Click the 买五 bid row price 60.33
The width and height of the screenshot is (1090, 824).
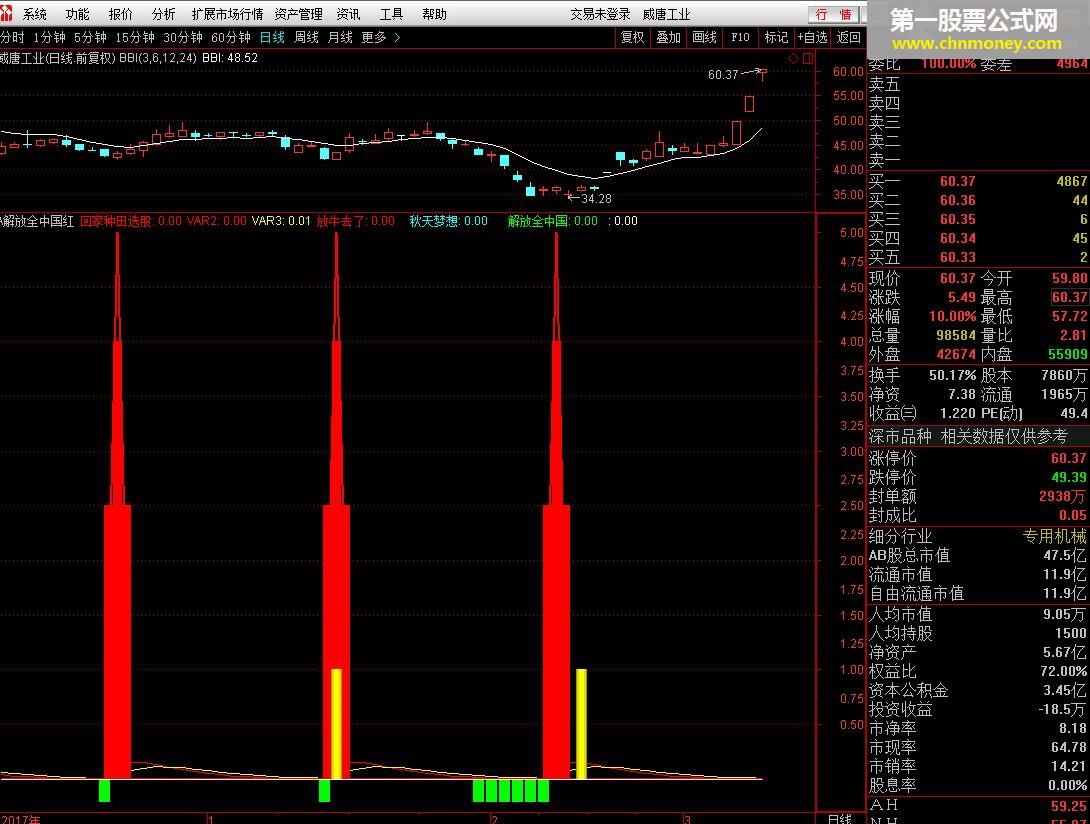pyautogui.click(x=957, y=257)
